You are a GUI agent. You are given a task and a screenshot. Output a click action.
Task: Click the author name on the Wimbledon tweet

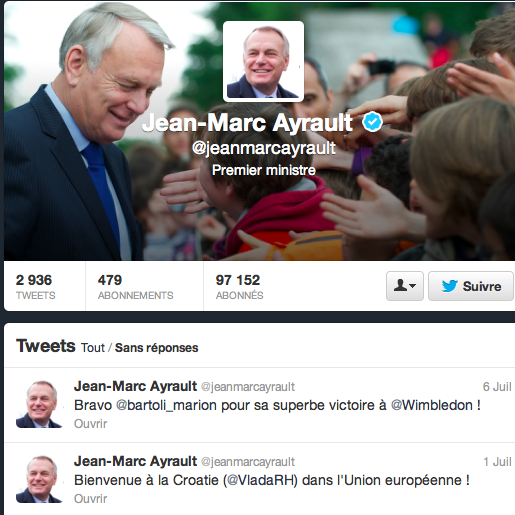(x=135, y=386)
